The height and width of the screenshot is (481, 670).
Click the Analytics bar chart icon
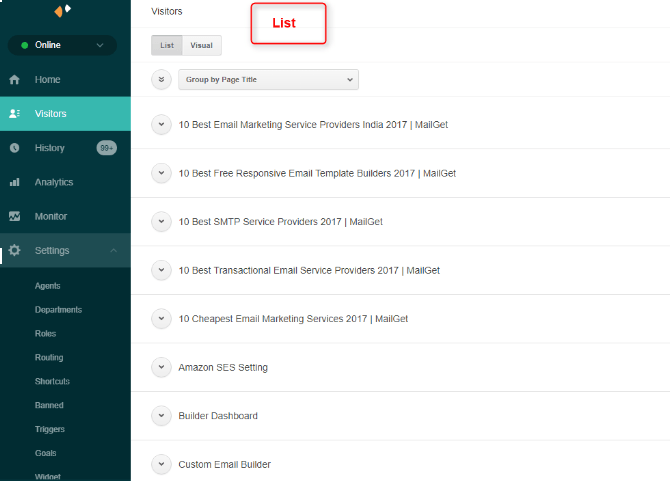(15, 182)
